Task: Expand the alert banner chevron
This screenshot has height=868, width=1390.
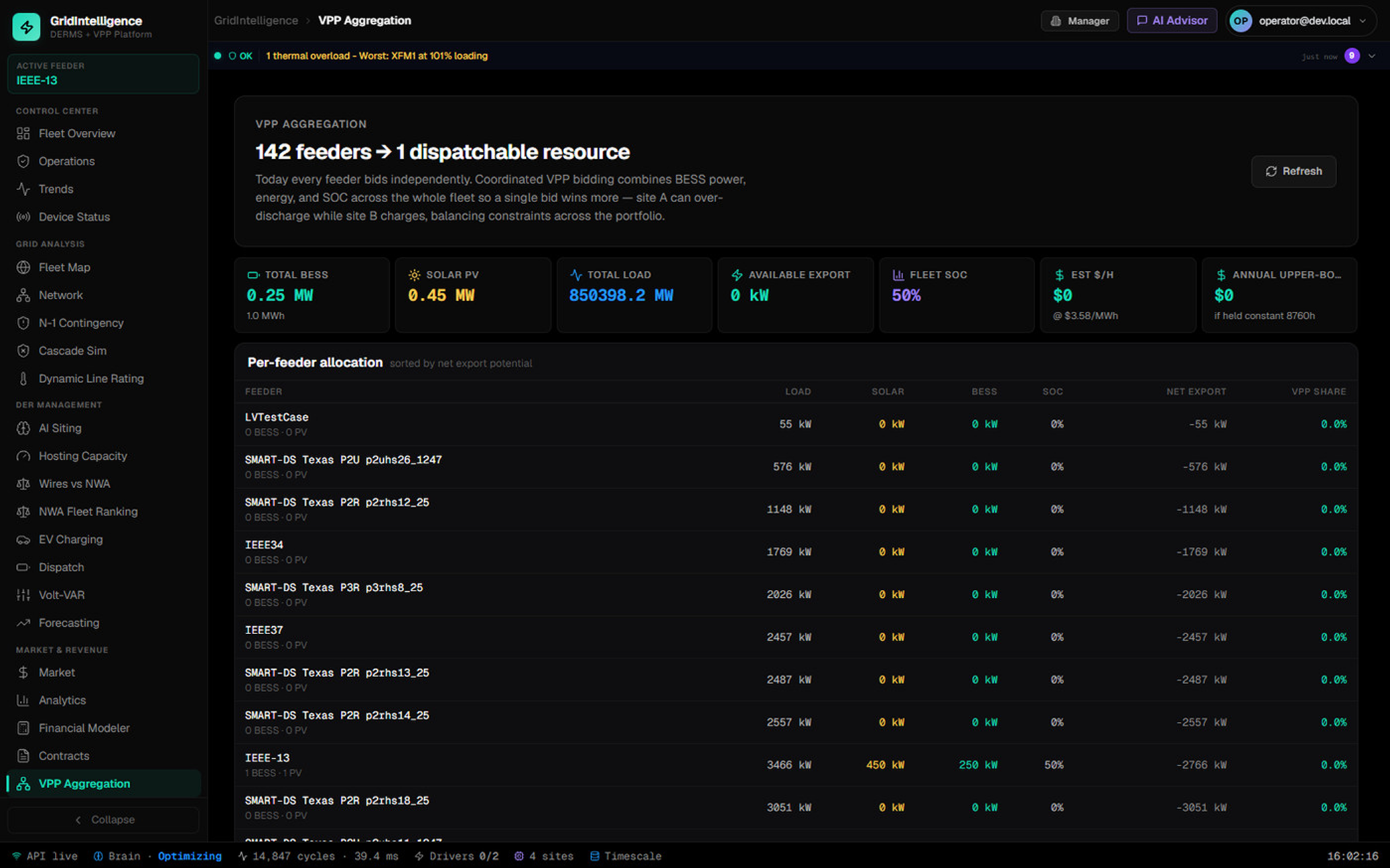Action: coord(1372,56)
